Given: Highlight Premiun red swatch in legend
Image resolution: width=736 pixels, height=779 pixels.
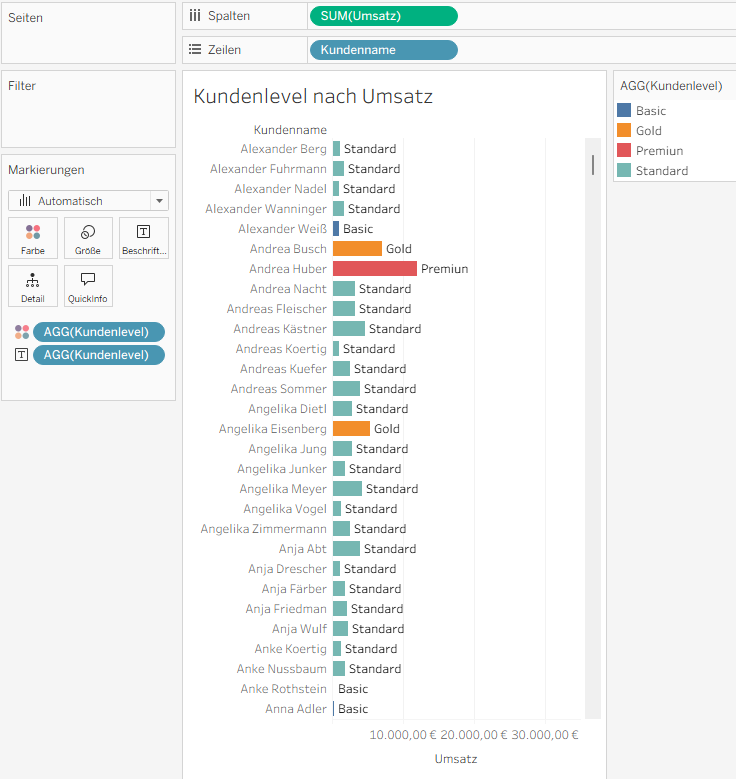Looking at the screenshot, I should click(x=624, y=151).
